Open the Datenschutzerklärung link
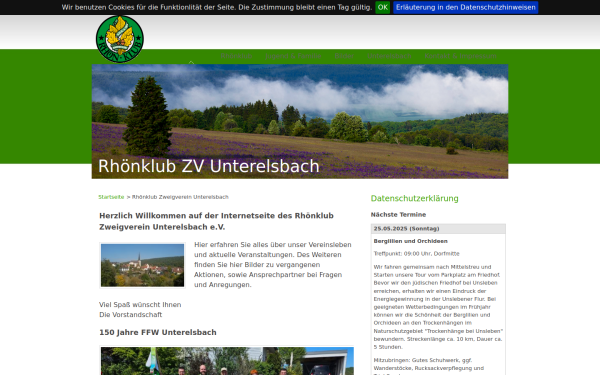Viewport: 600px width, 375px height. click(x=414, y=198)
